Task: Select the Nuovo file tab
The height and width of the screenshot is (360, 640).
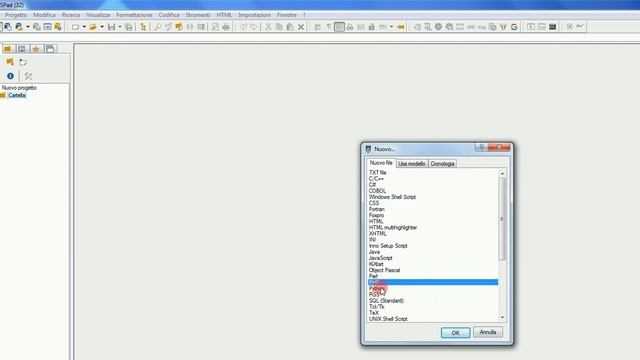Action: coord(381,163)
